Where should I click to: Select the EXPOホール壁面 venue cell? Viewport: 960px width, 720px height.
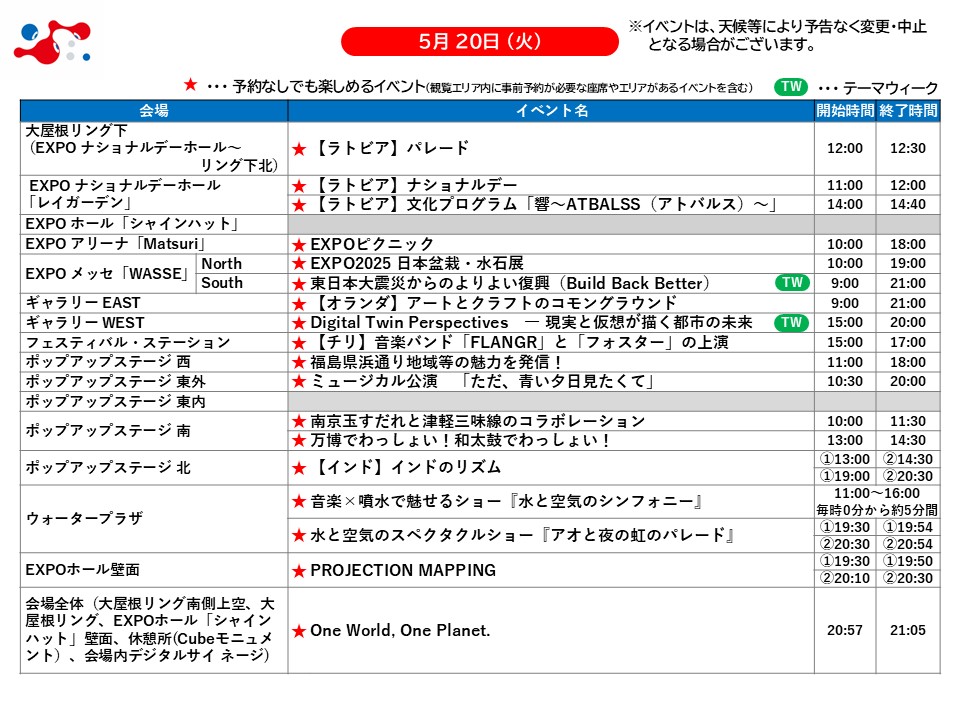154,570
